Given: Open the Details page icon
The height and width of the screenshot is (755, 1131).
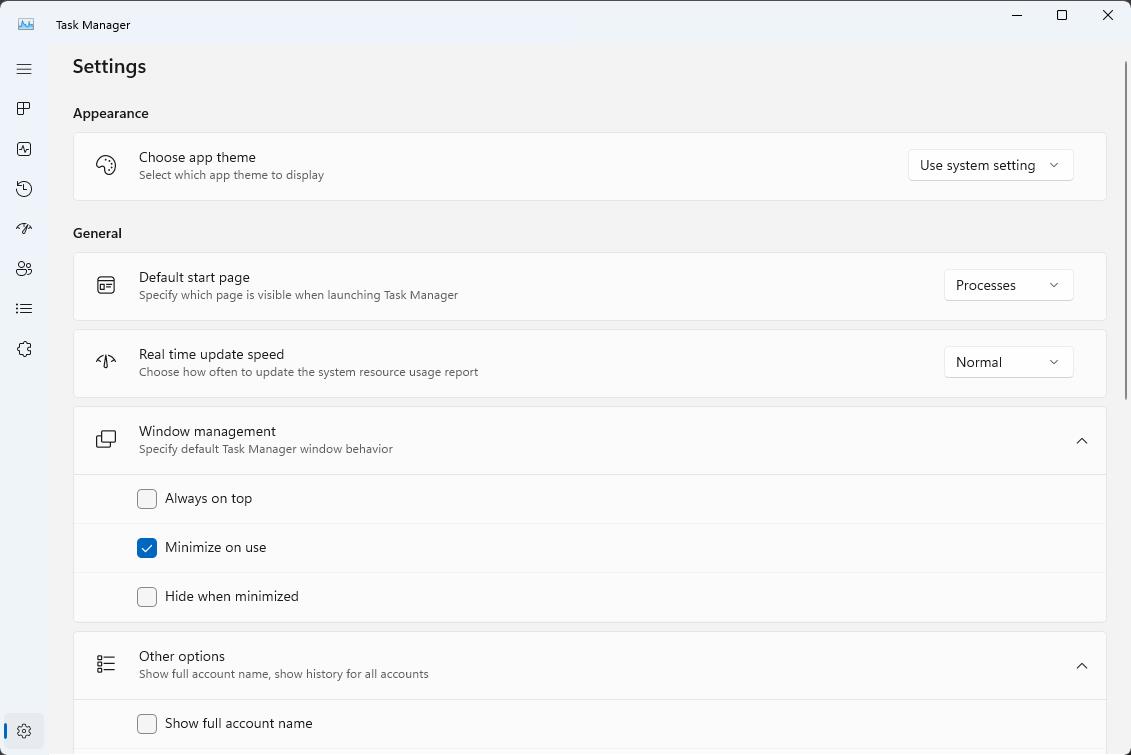Looking at the screenshot, I should pos(24,309).
